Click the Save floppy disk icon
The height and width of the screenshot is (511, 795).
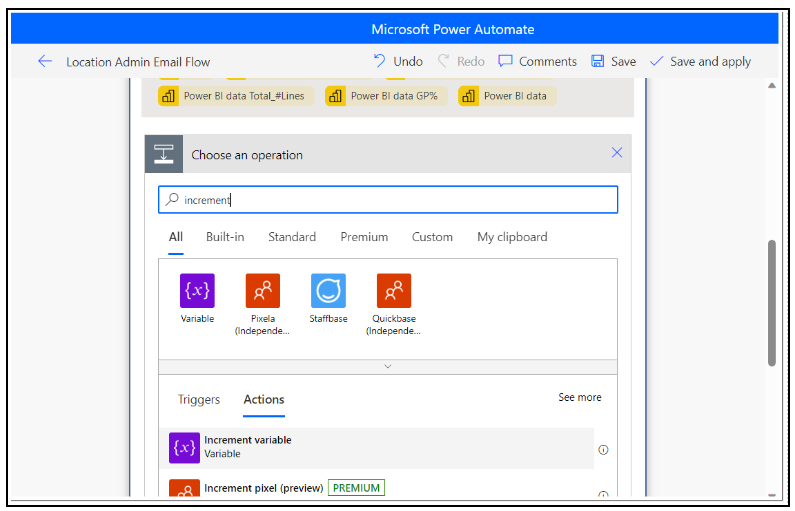pyautogui.click(x=598, y=61)
